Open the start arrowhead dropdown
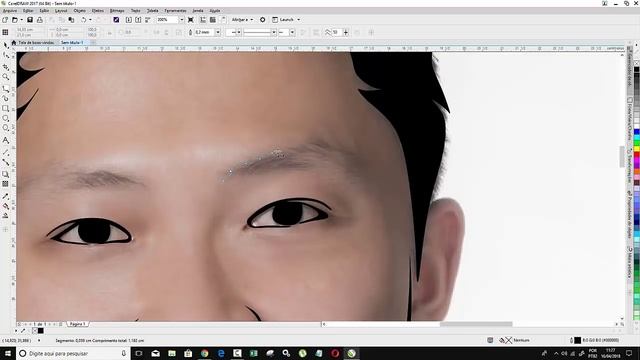640x360 pixels. tap(239, 32)
